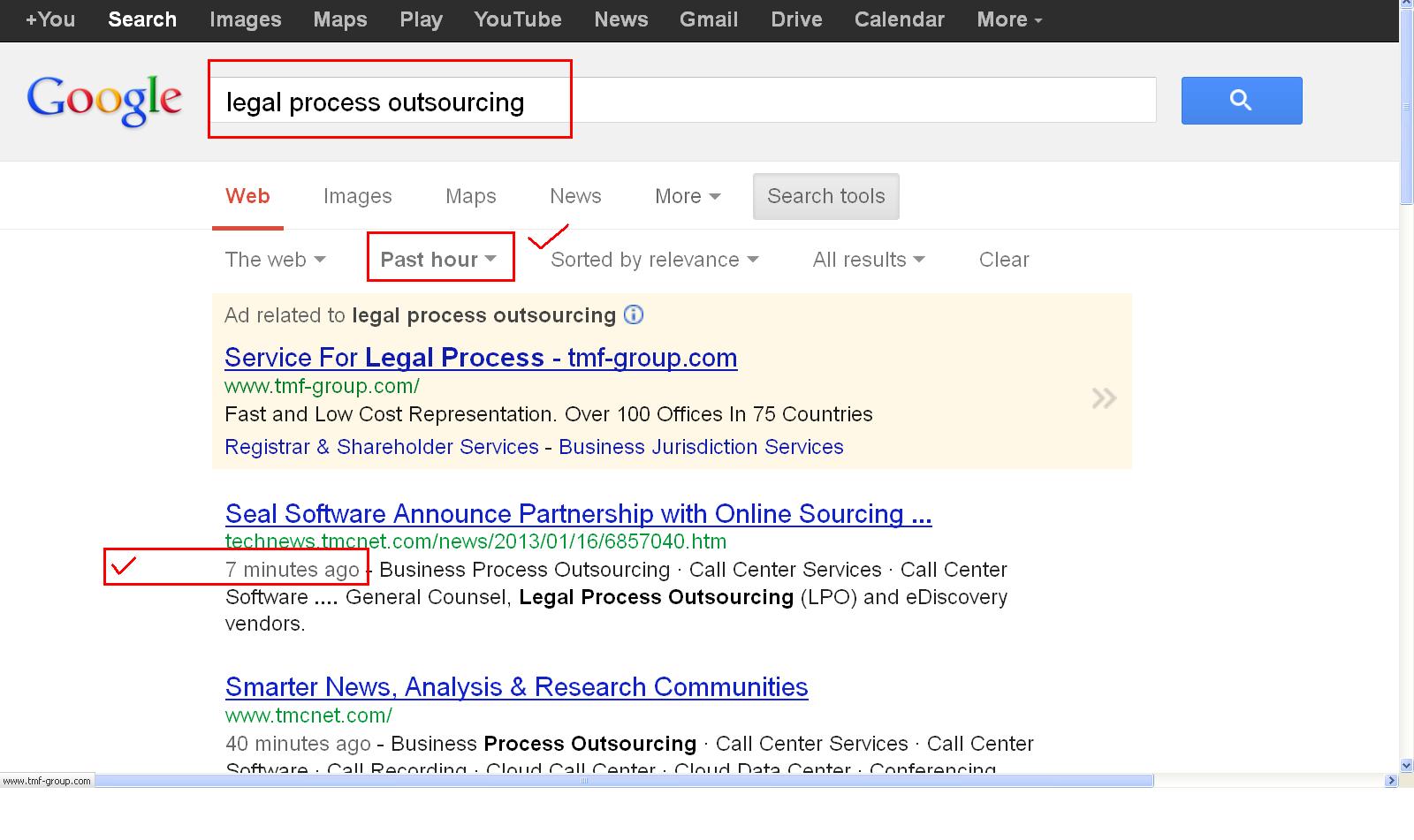Click the blue magnifier search button
Screen dimensions: 1414x840
click(x=1242, y=100)
